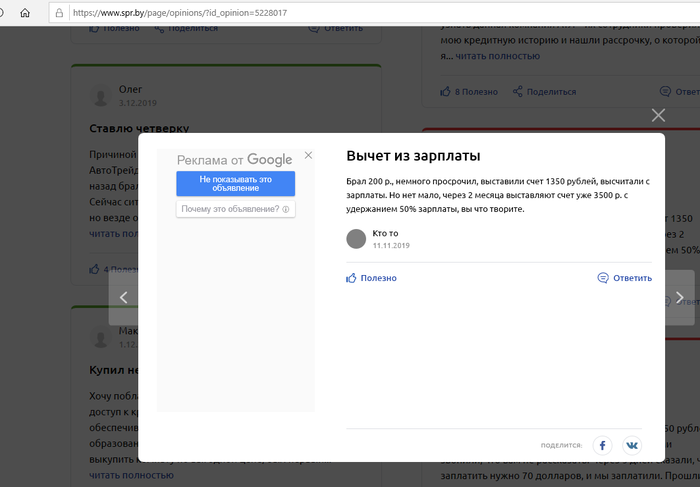
Task: Share review on Facebook
Action: 602,445
